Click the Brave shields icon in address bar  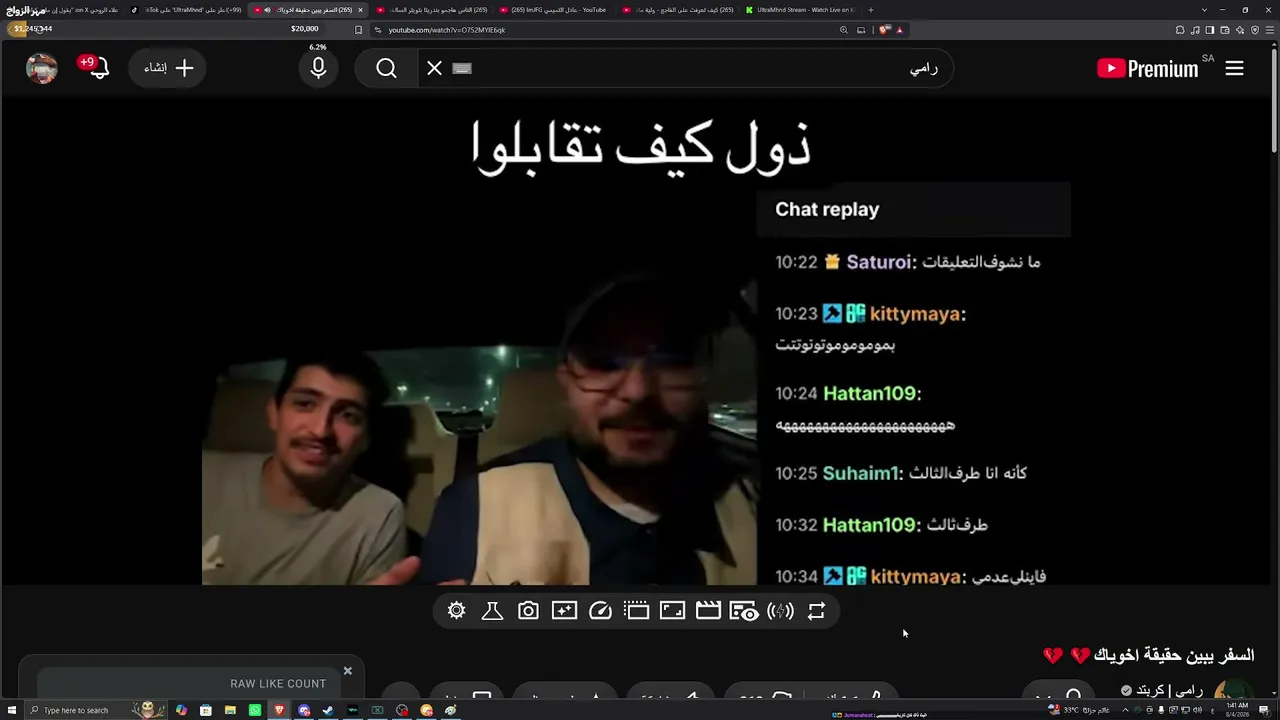tap(884, 30)
